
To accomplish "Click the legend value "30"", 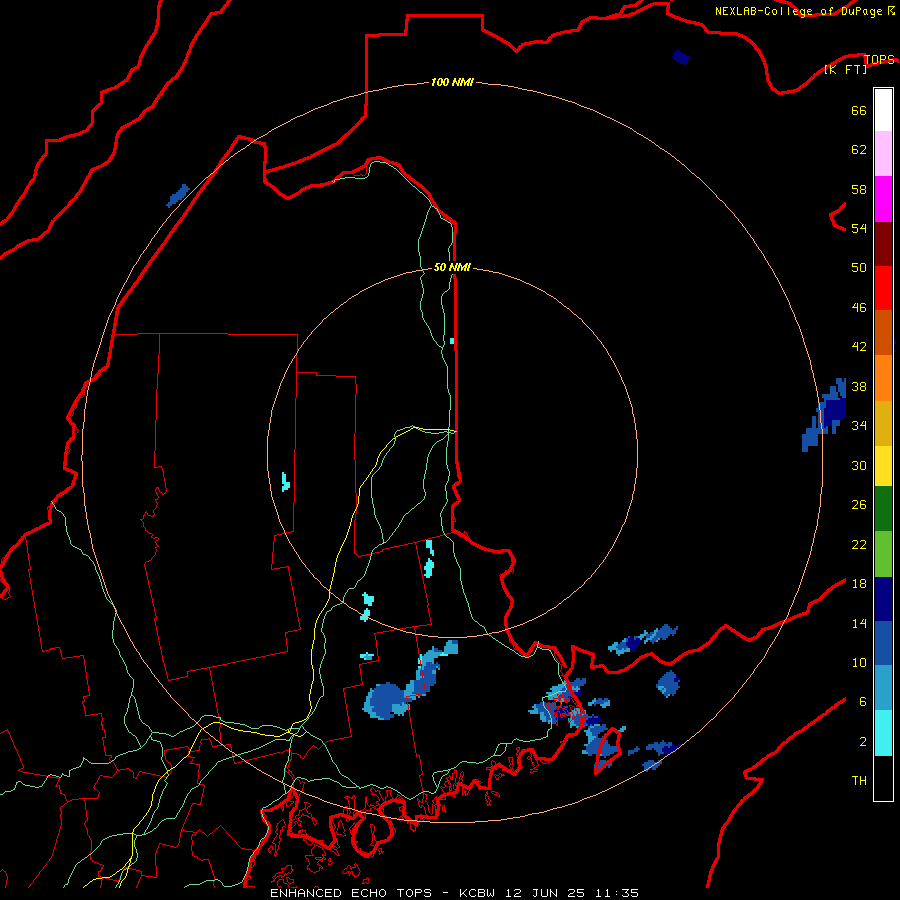I will (859, 465).
